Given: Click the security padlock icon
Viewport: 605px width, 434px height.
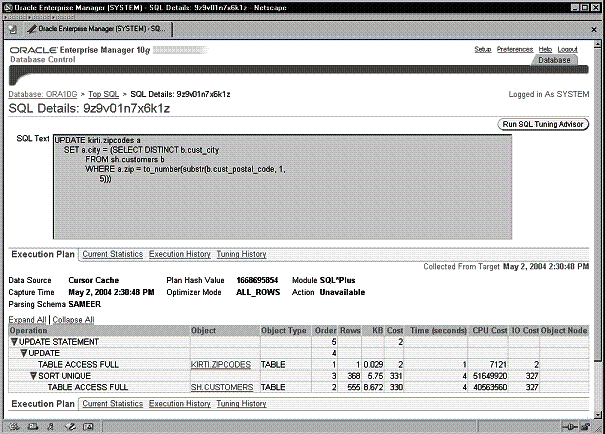Looking at the screenshot, I should [585, 427].
